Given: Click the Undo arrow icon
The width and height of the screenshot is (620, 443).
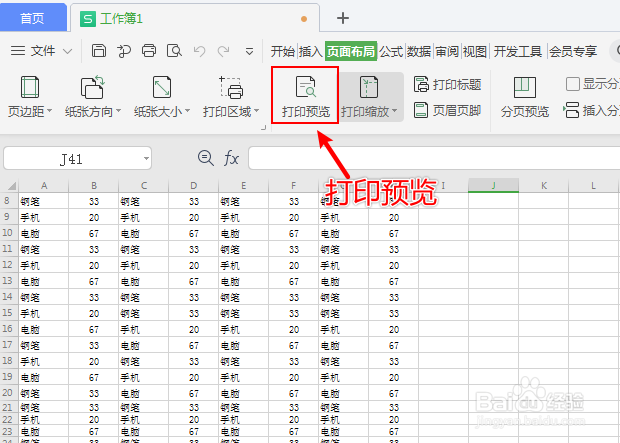Looking at the screenshot, I should click(x=199, y=51).
